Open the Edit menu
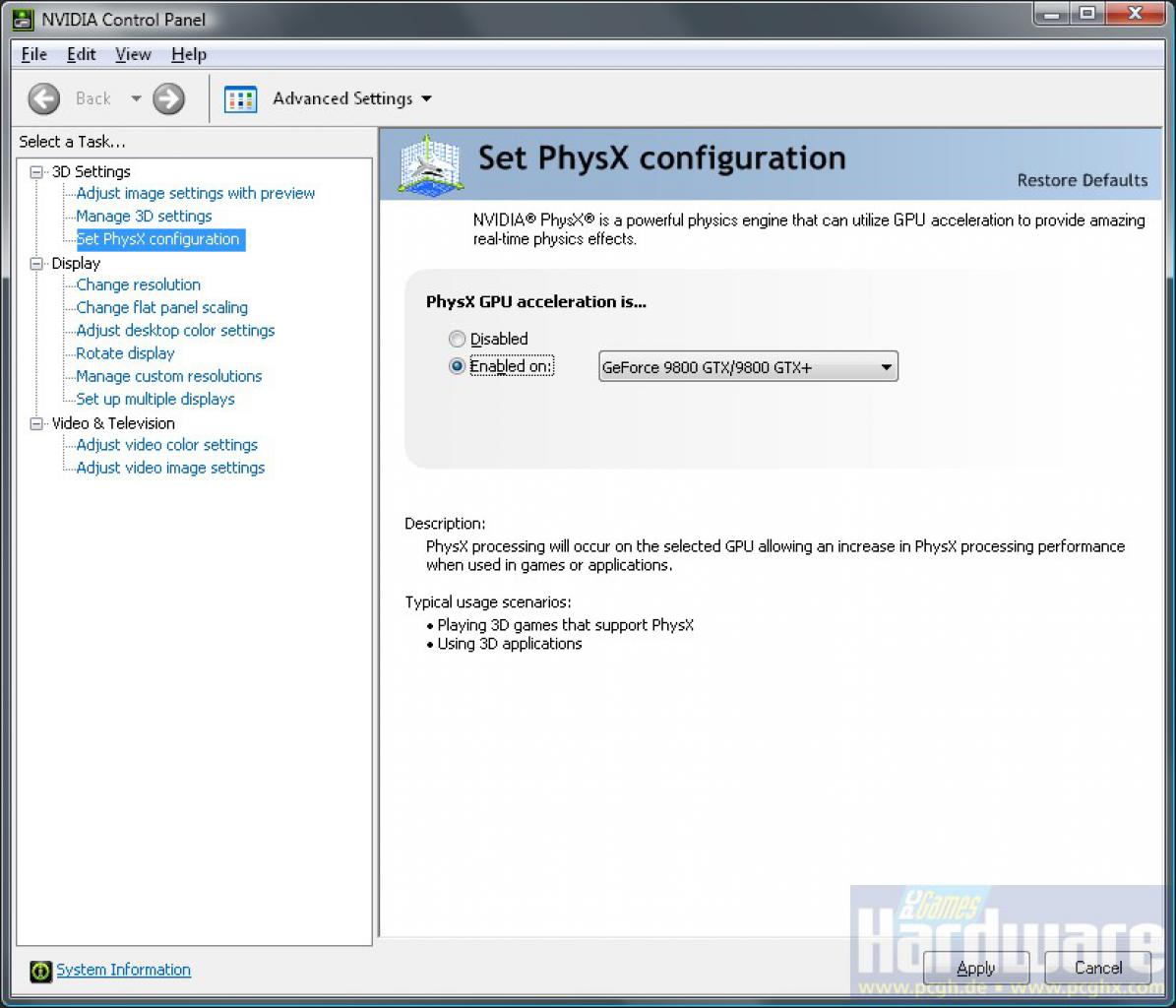This screenshot has width=1176, height=1008. point(81,55)
